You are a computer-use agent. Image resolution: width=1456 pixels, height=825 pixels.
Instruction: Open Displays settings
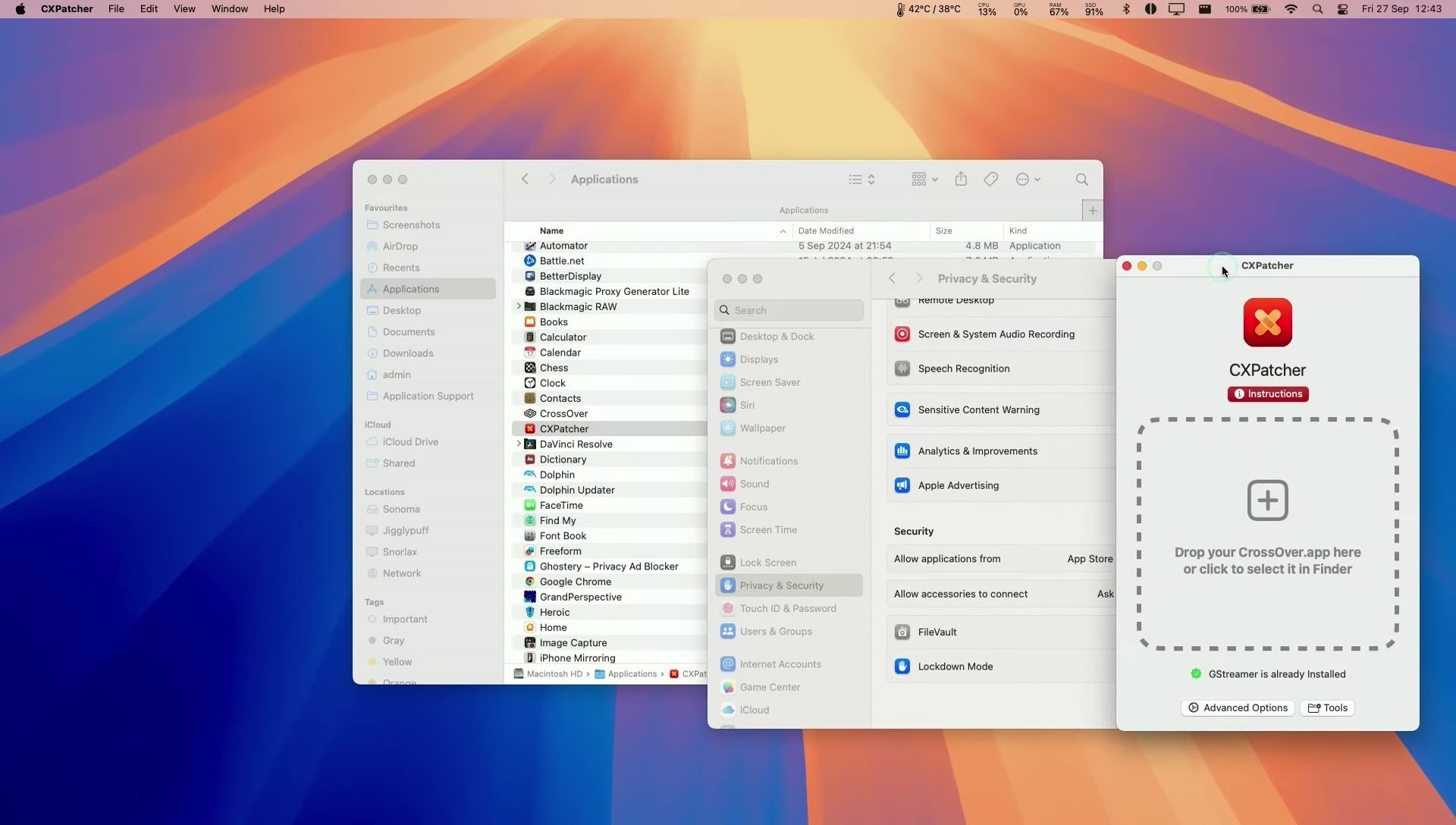[789, 359]
